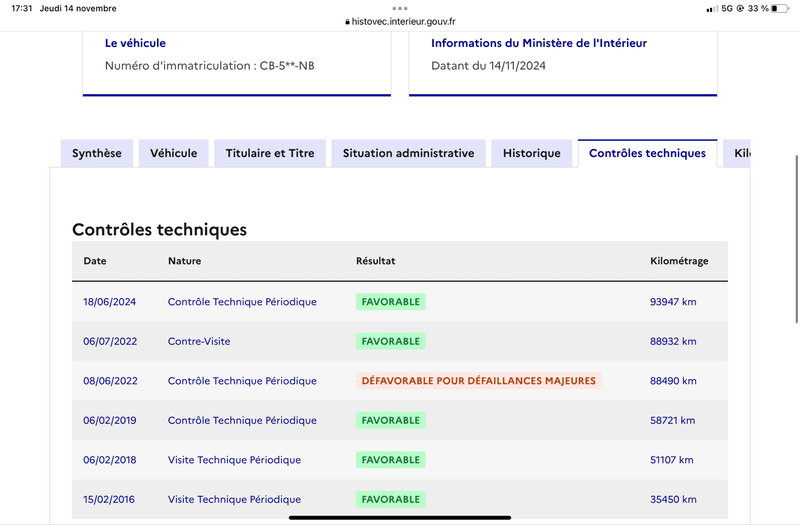The height and width of the screenshot is (525, 800).
Task: Tap the cellular signal bars icon
Action: (x=712, y=9)
